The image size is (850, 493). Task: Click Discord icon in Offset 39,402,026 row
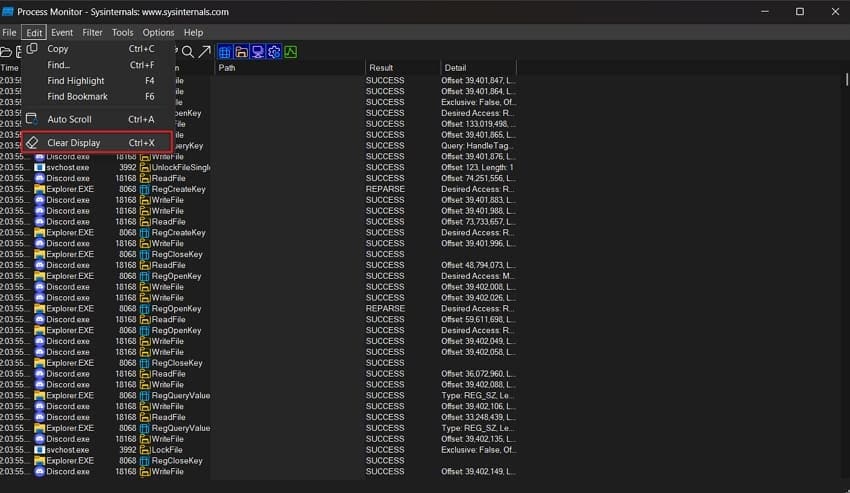coord(40,298)
